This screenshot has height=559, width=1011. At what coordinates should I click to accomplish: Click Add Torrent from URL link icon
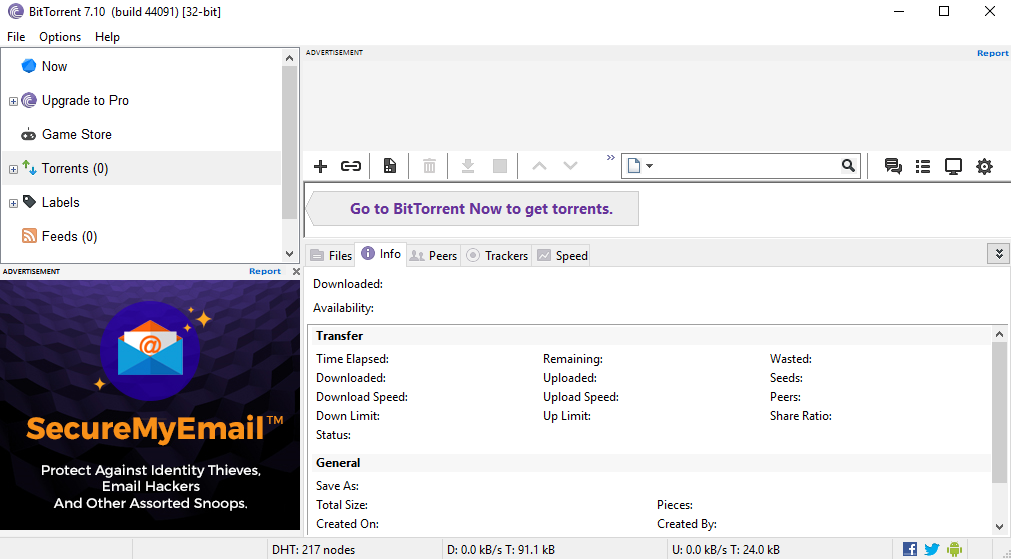point(351,166)
